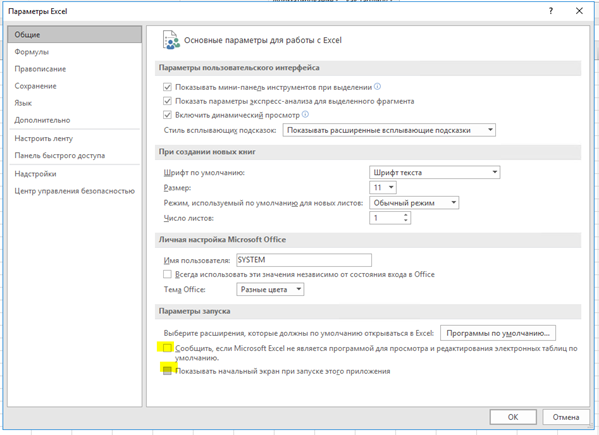The height and width of the screenshot is (435, 599).
Task: Click the general Excel options header icon
Action: 171,40
